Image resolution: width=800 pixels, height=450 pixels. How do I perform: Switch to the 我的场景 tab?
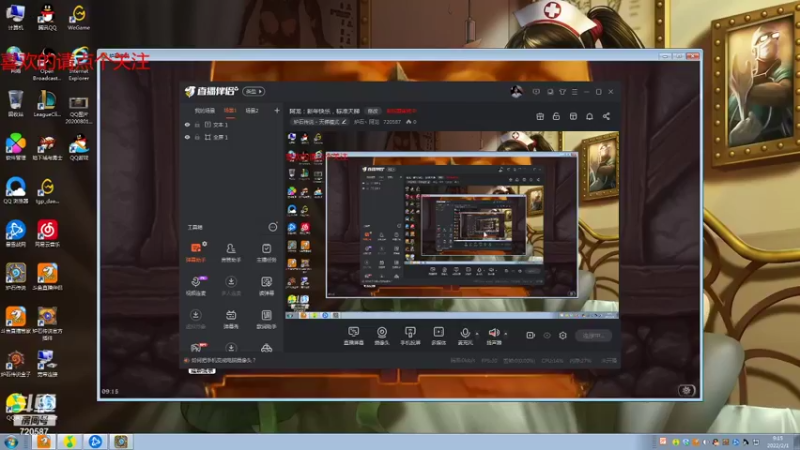point(205,111)
